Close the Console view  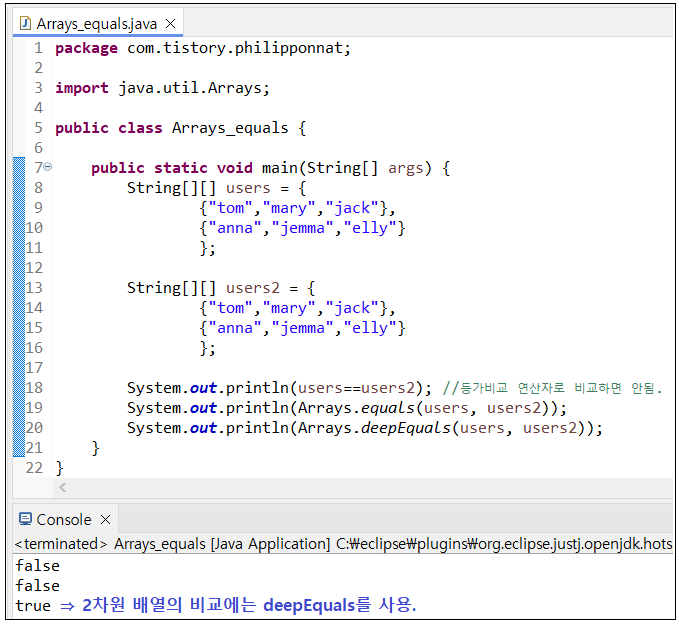(x=106, y=519)
